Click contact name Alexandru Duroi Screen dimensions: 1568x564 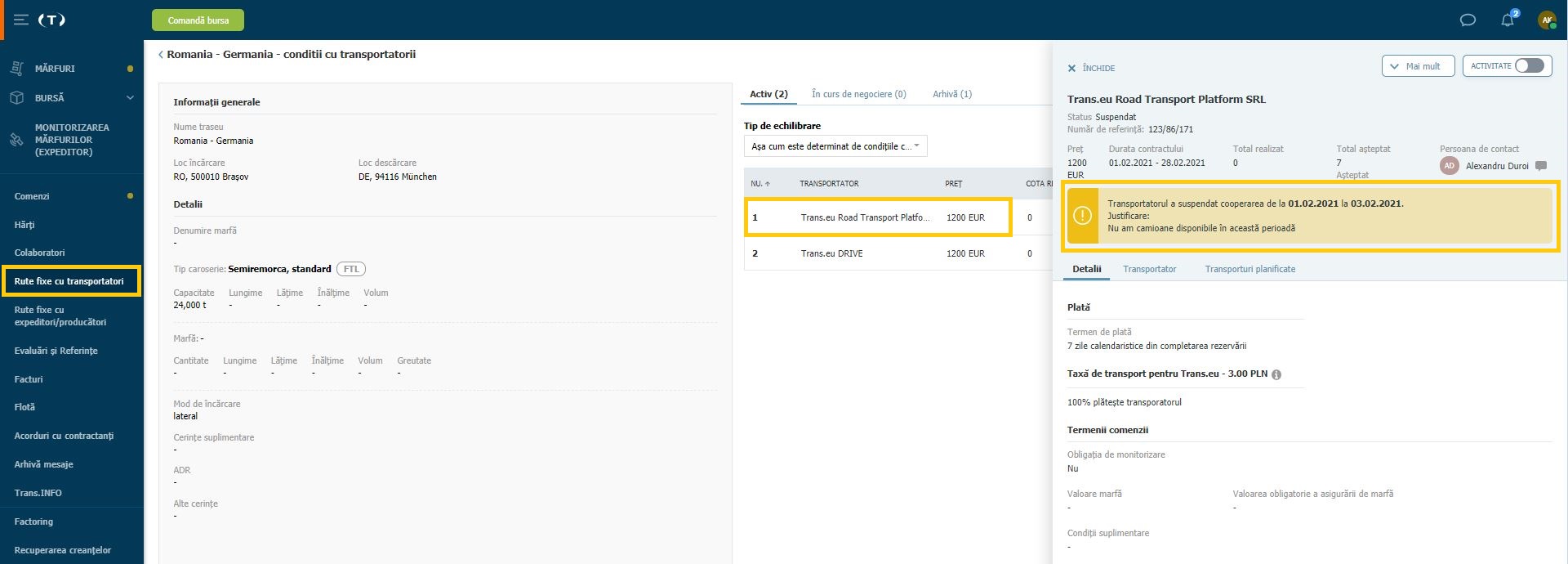(1497, 166)
